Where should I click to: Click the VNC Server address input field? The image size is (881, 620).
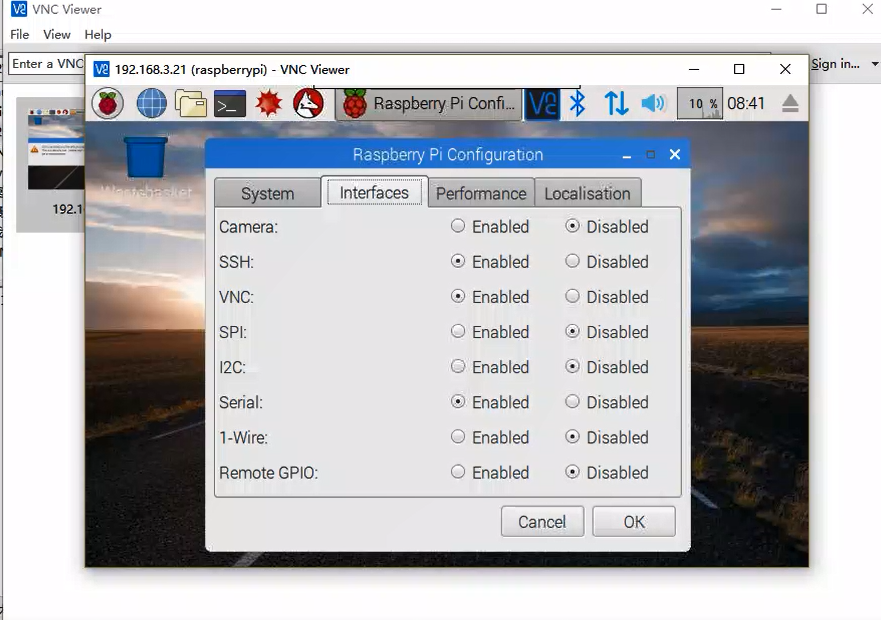(x=47, y=64)
